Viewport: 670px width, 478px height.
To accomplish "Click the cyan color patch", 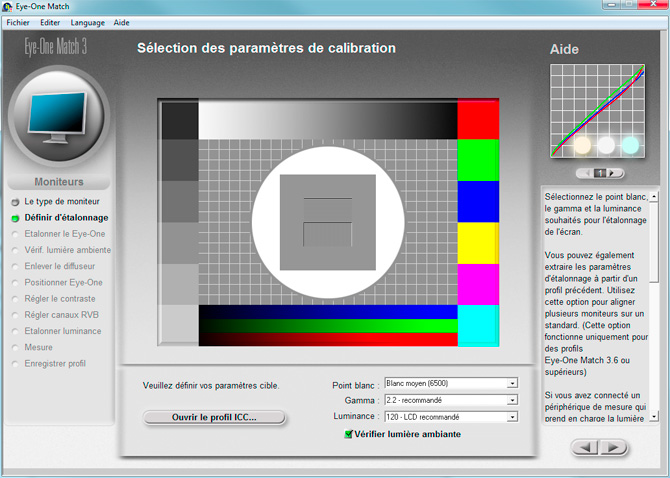I will coord(478,326).
